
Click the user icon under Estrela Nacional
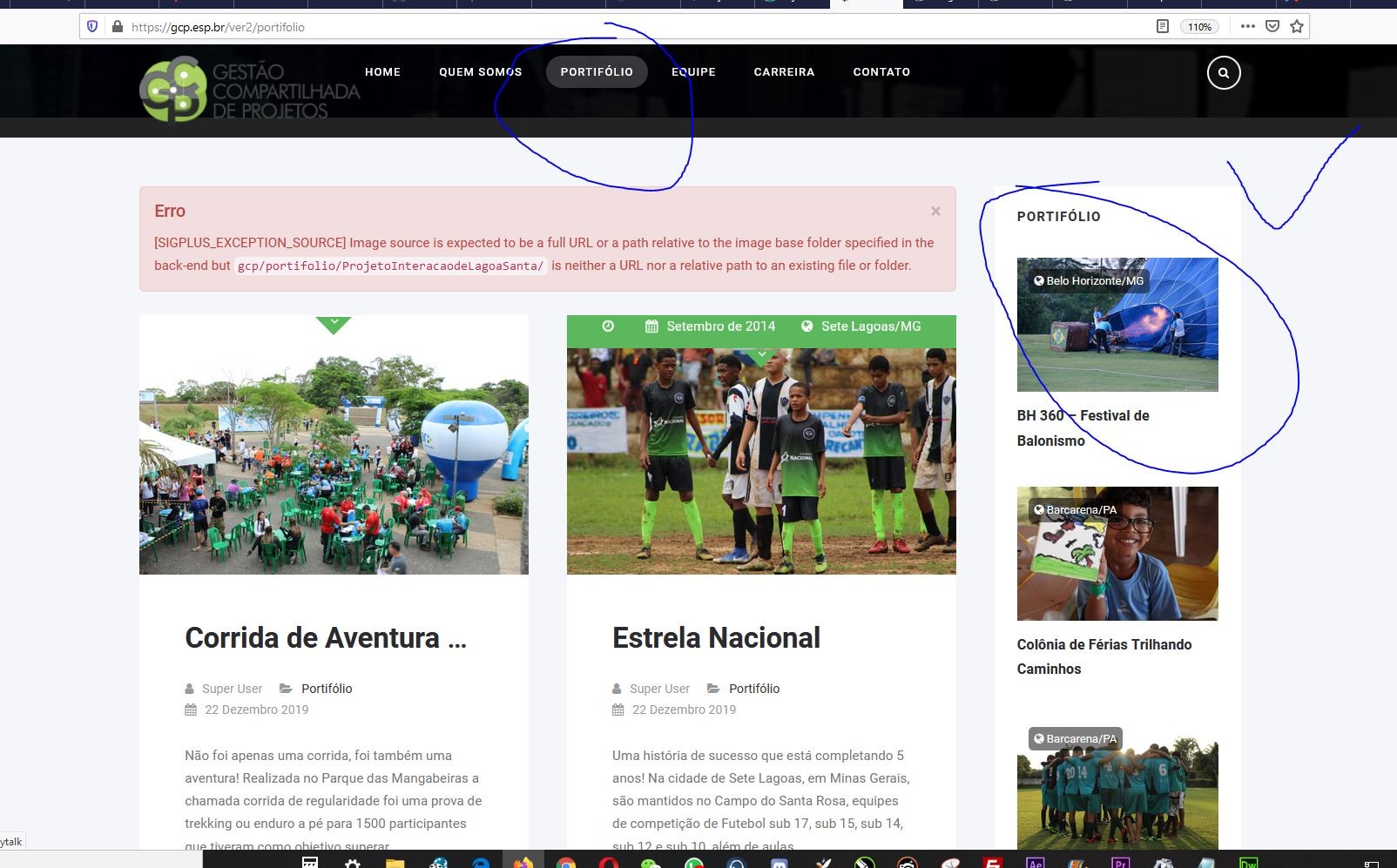pyautogui.click(x=618, y=689)
